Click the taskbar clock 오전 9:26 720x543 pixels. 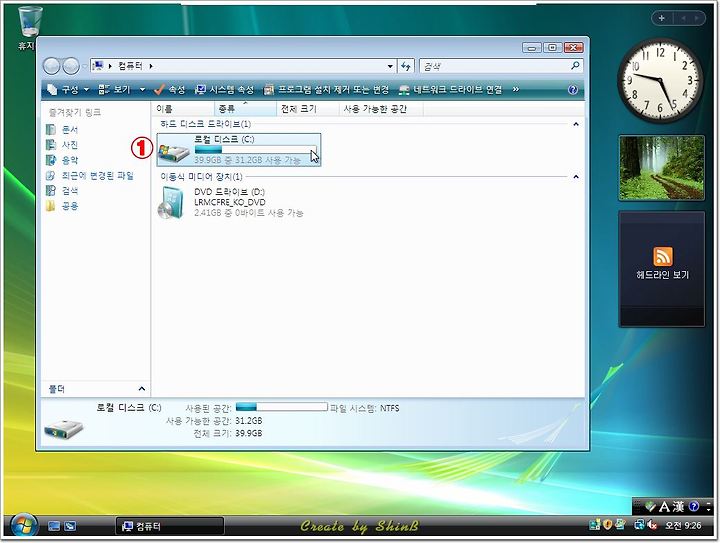683,526
